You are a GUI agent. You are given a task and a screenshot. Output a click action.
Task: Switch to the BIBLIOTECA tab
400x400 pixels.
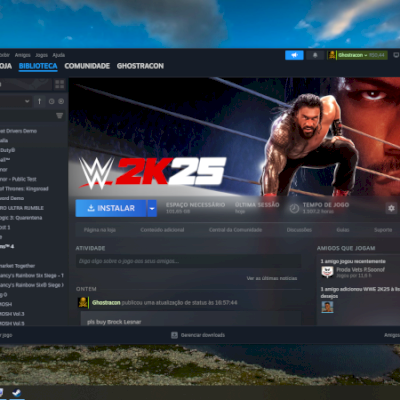coord(38,66)
